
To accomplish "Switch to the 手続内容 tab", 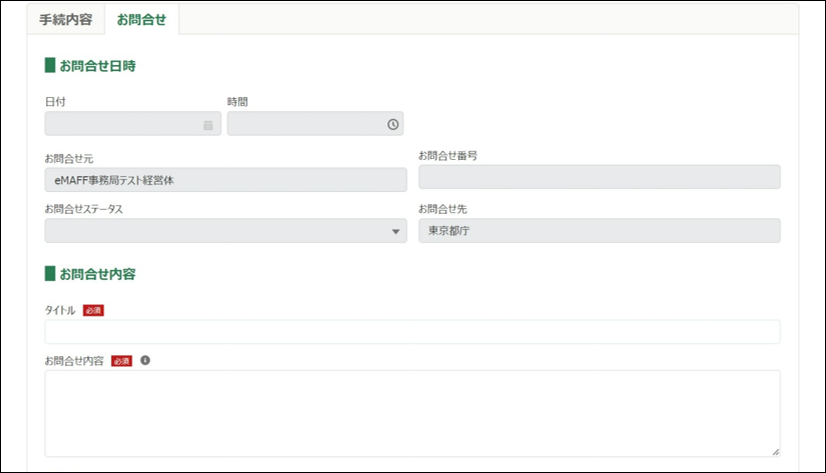I will point(66,20).
